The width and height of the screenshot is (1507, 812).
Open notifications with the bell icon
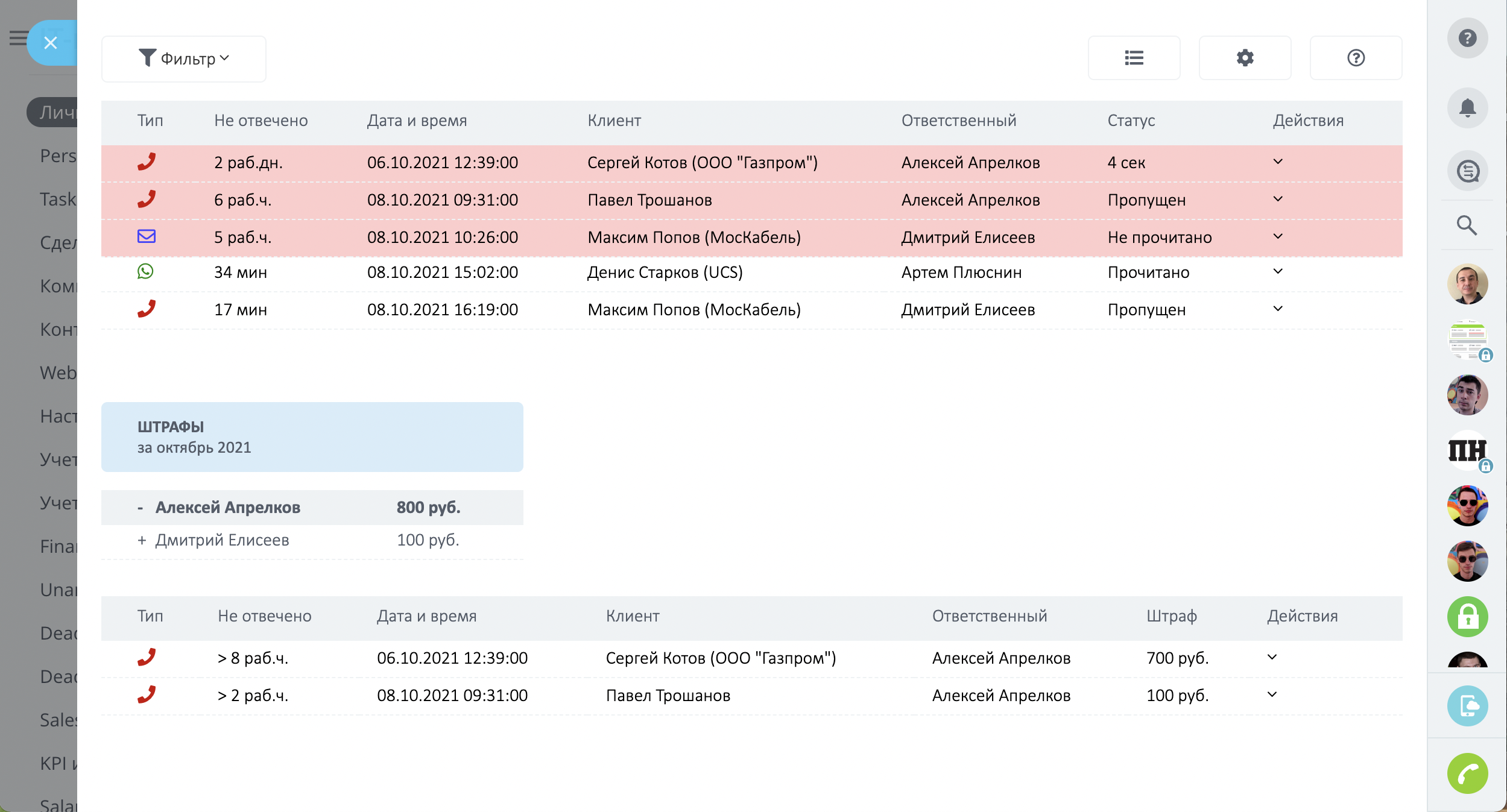pos(1467,109)
